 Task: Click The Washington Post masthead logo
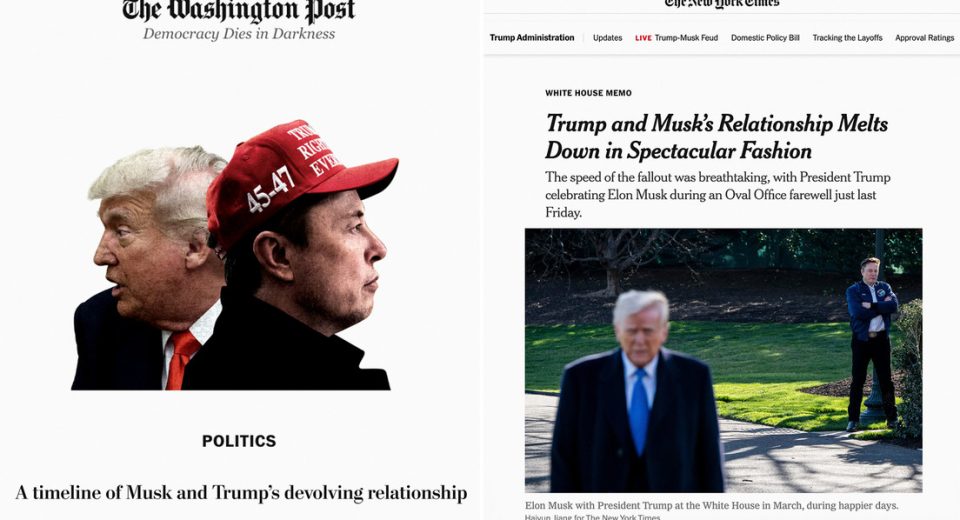tap(239, 10)
